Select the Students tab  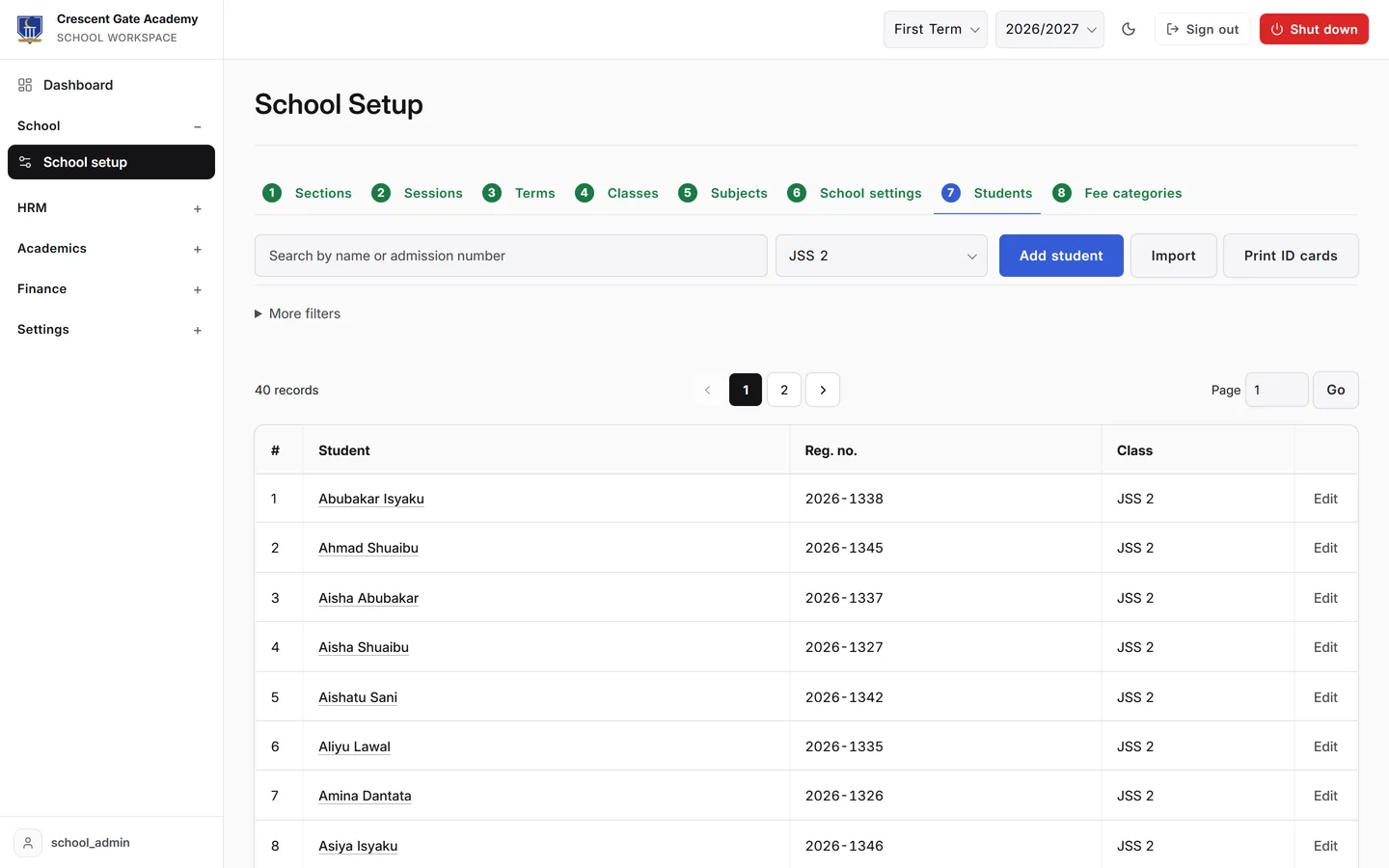click(987, 193)
